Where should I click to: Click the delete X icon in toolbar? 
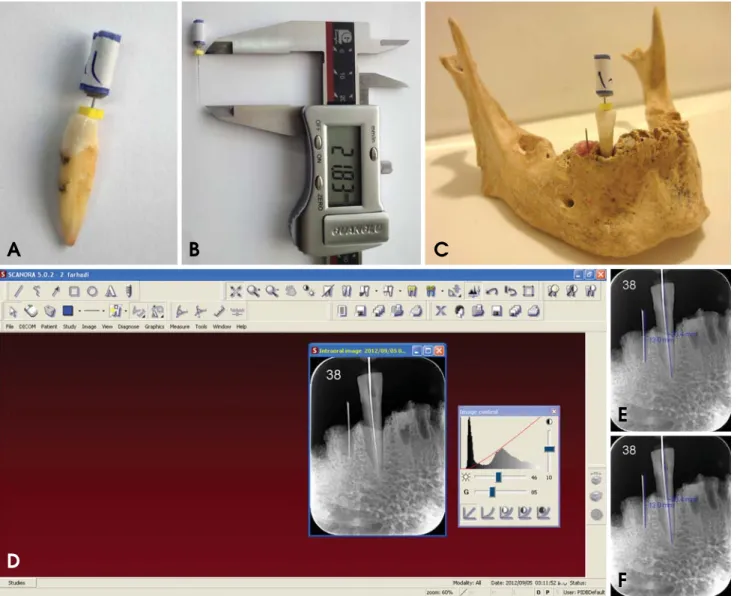pyautogui.click(x=440, y=311)
